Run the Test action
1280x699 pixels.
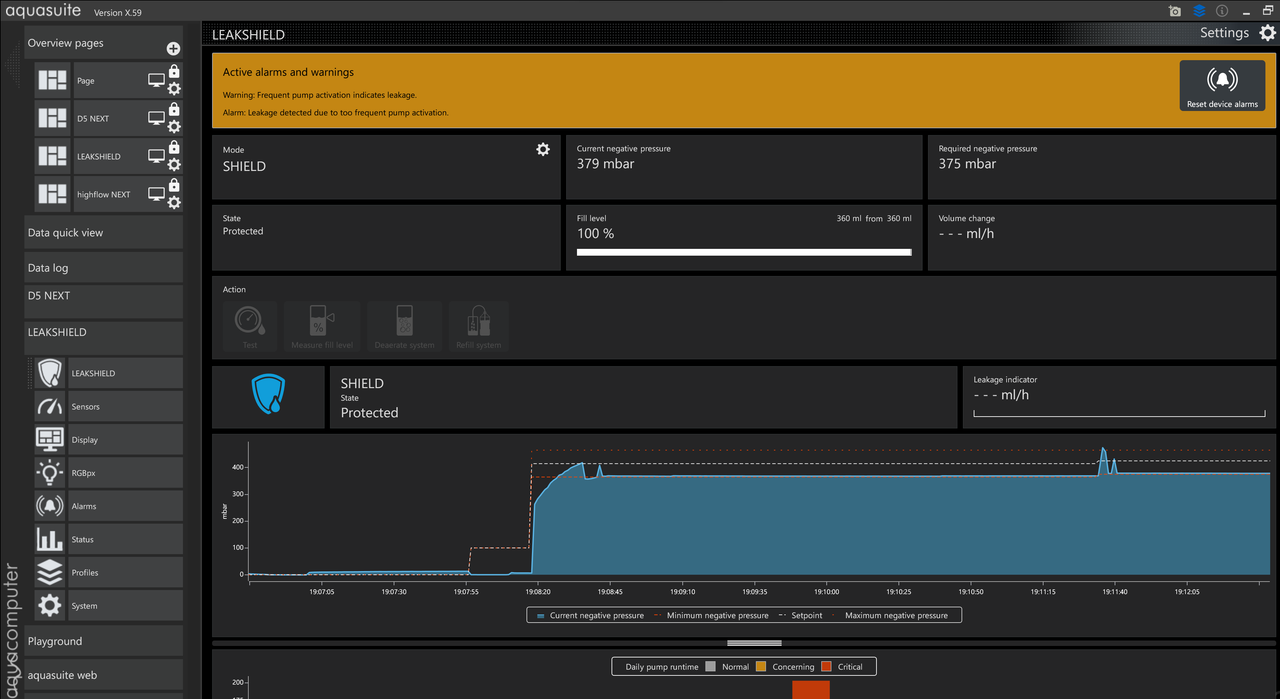pyautogui.click(x=250, y=326)
